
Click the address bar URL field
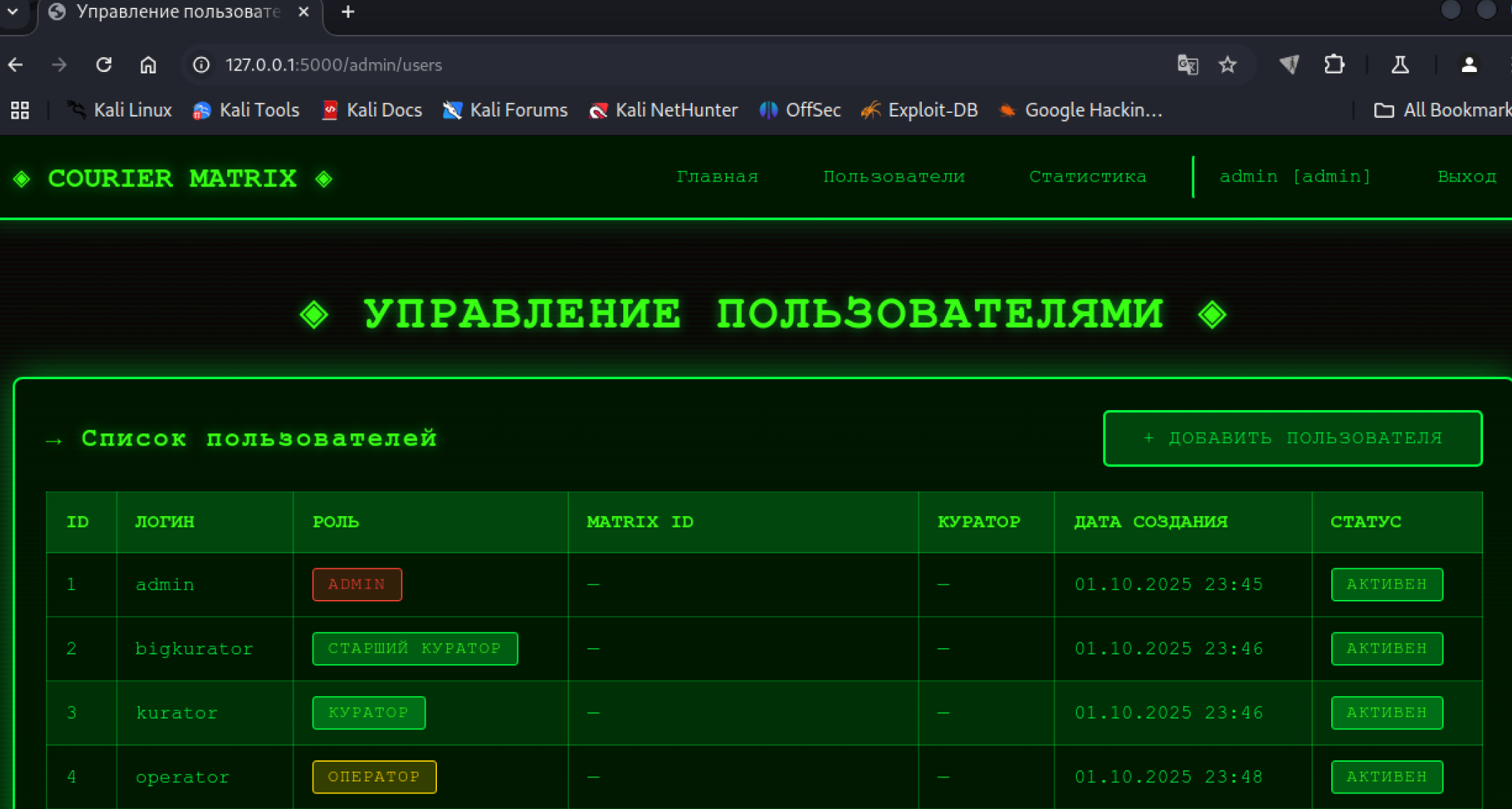pyautogui.click(x=635, y=65)
